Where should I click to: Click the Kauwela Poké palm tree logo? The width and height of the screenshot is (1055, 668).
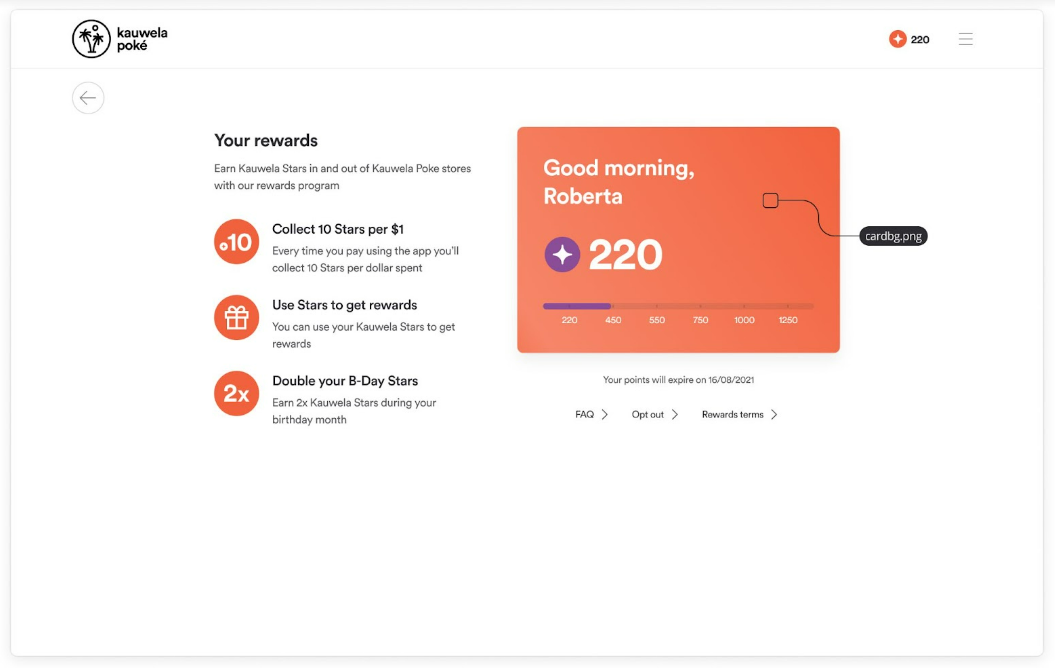click(x=91, y=39)
